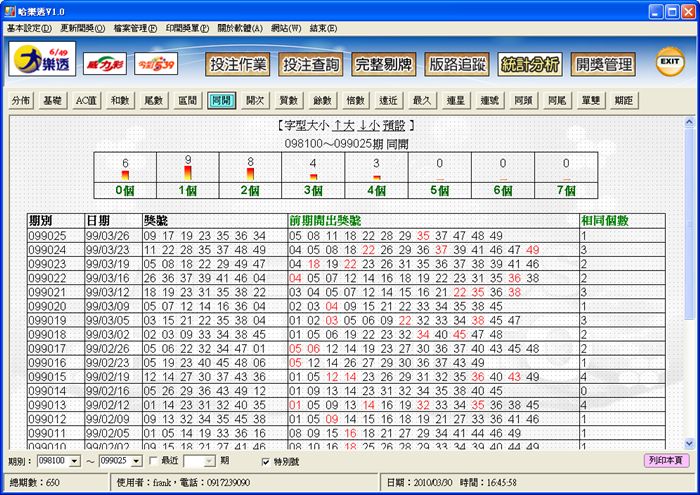Screen dimensions: 700x495
Task: Open the 結束(E) menu
Action: pos(323,28)
